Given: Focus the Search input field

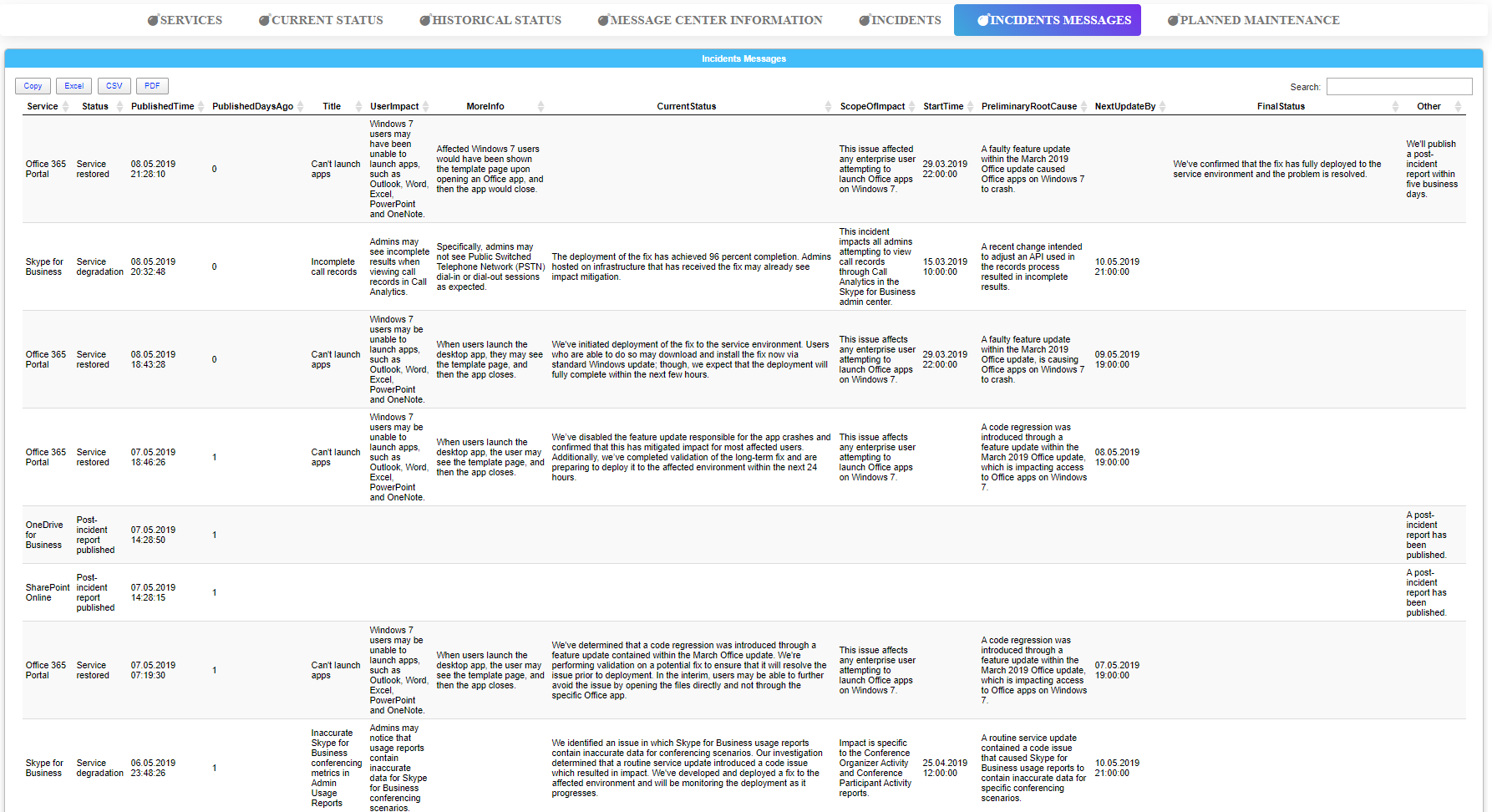Looking at the screenshot, I should 1398,87.
